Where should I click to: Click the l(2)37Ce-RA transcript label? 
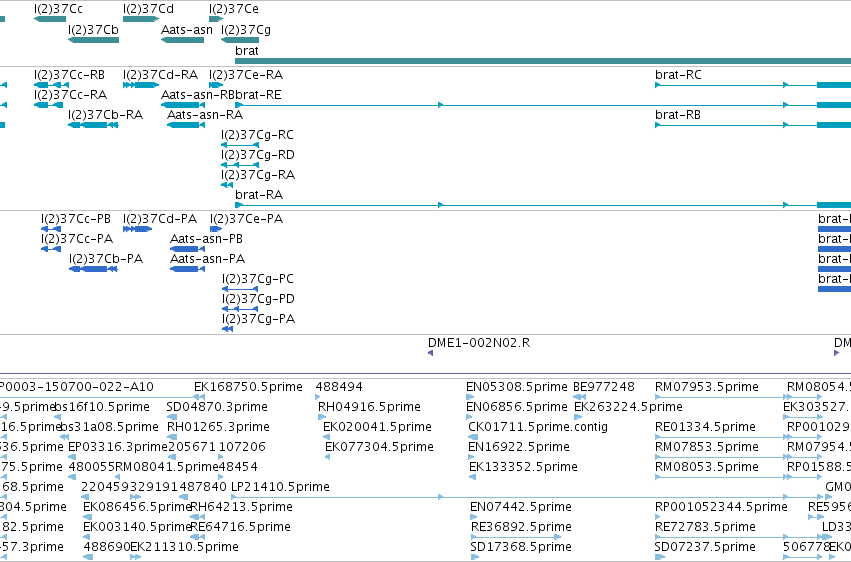point(246,74)
